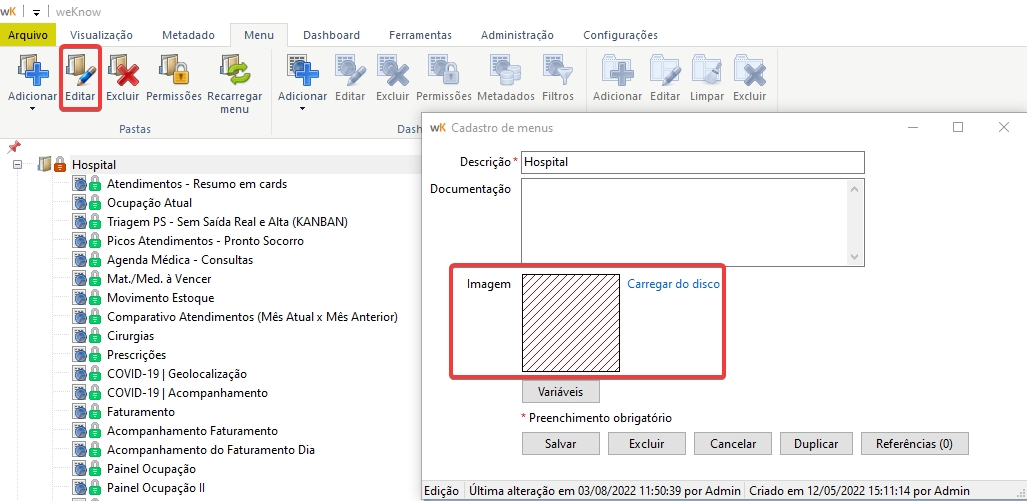Click the Filtros funnel icon
The height and width of the screenshot is (501, 1027).
(x=557, y=71)
